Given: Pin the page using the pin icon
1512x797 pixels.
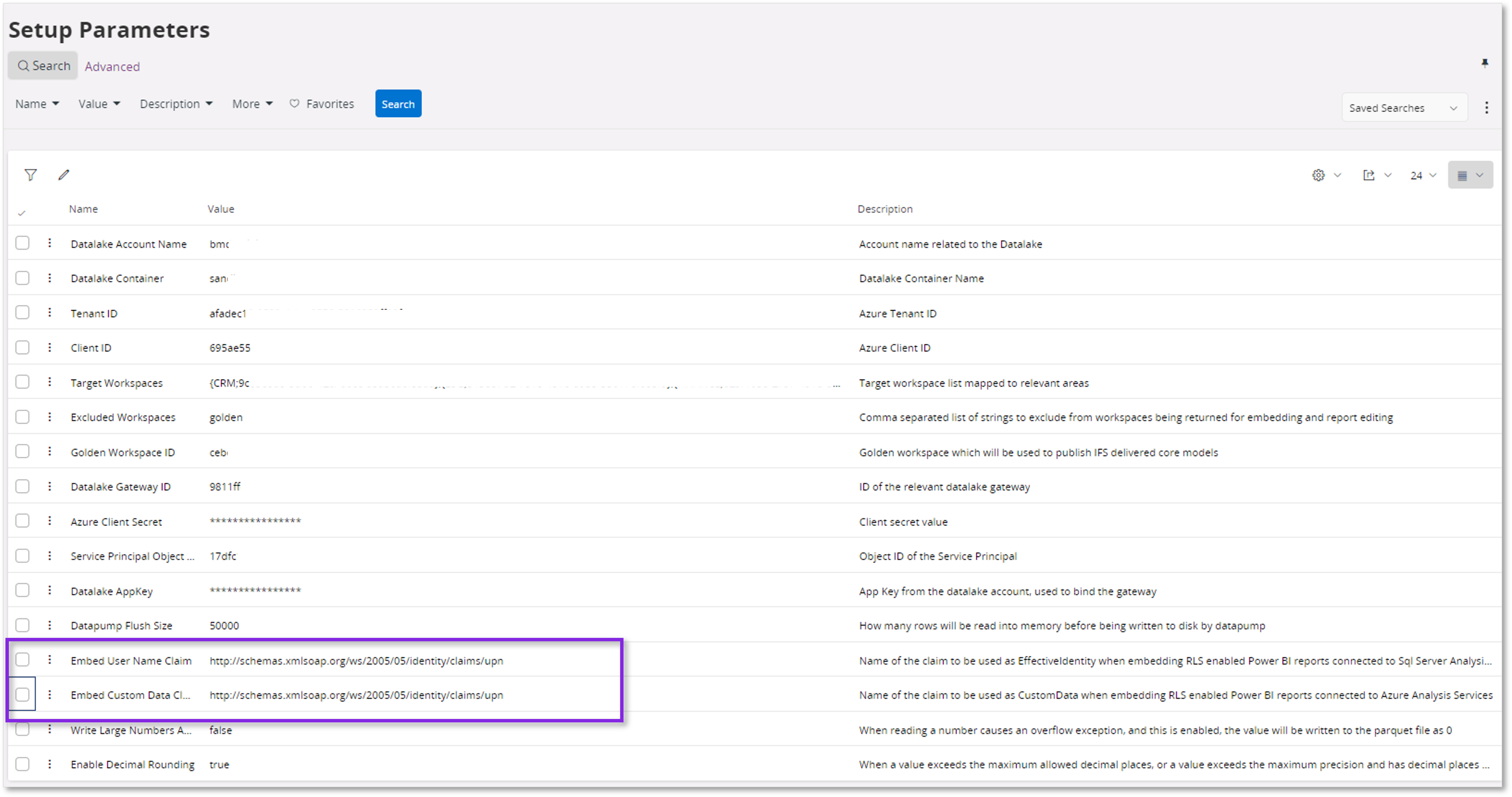Looking at the screenshot, I should 1486,63.
